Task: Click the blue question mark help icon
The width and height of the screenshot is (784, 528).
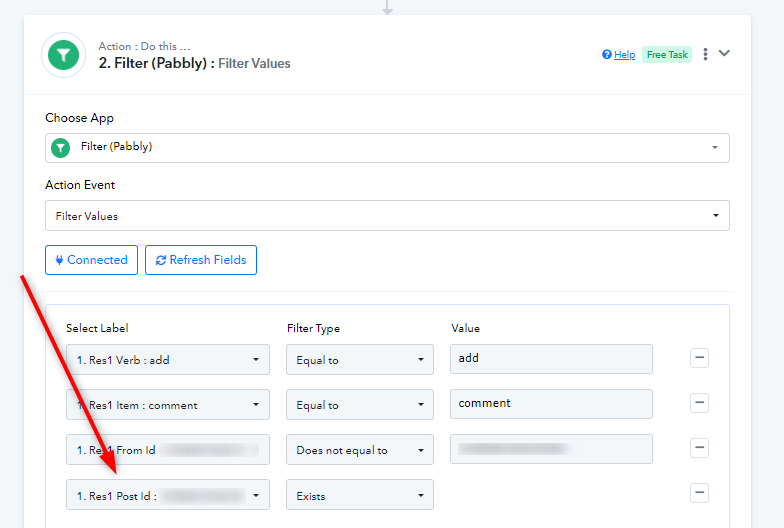Action: point(606,54)
